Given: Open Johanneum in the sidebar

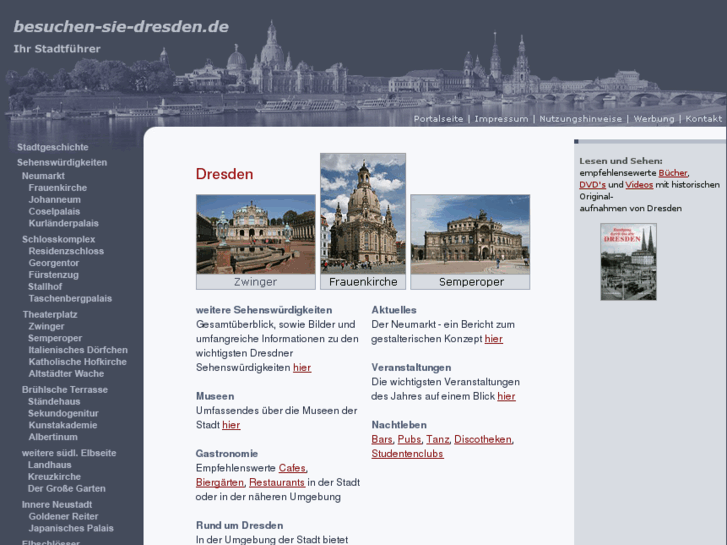Looking at the screenshot, I should pos(54,199).
